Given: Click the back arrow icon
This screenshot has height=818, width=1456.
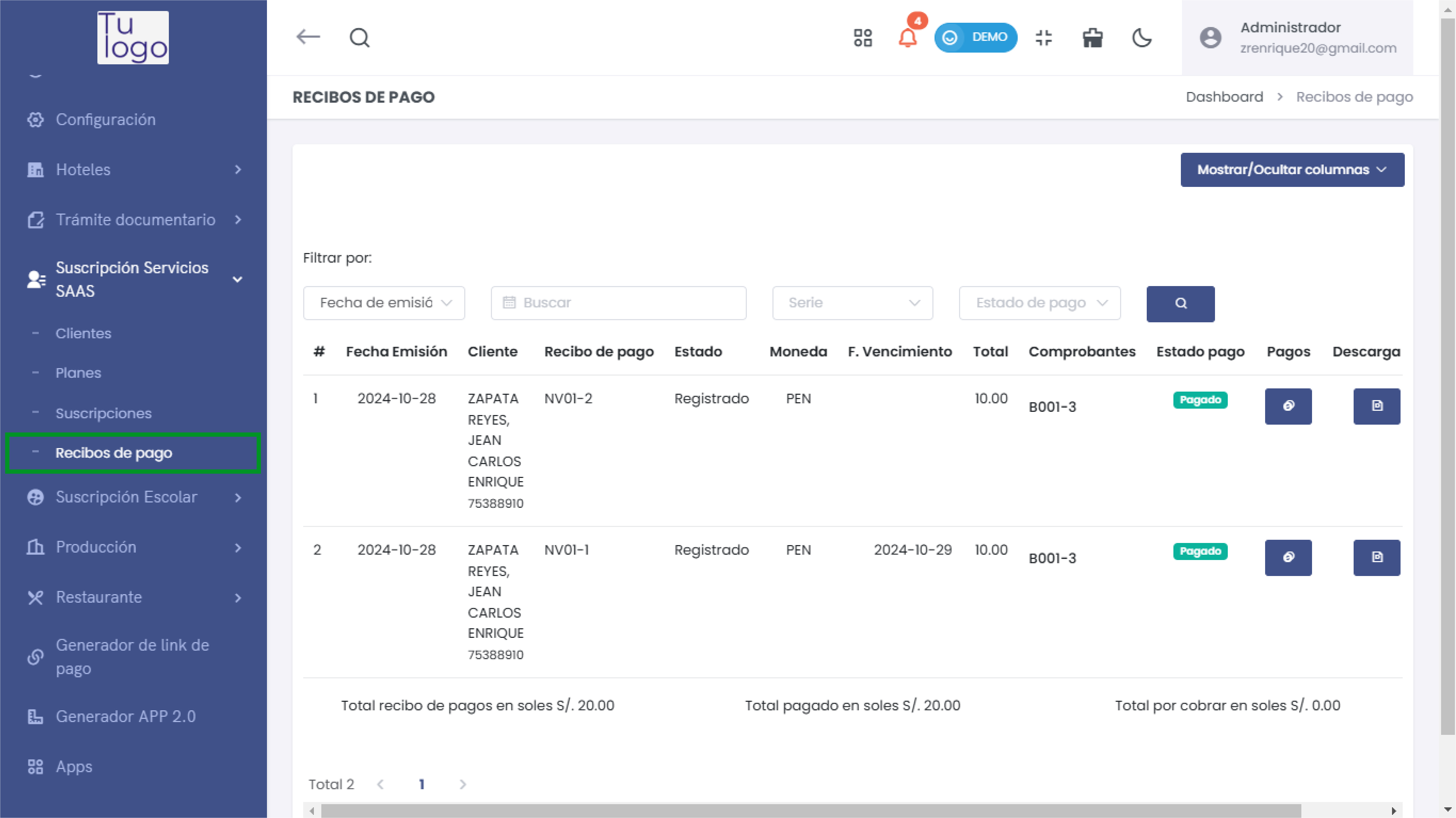Looking at the screenshot, I should coord(308,37).
